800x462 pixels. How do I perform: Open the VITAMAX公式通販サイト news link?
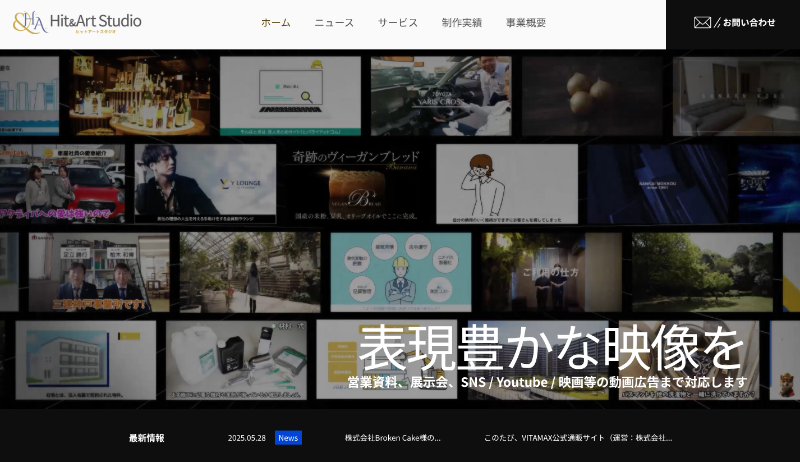point(578,438)
